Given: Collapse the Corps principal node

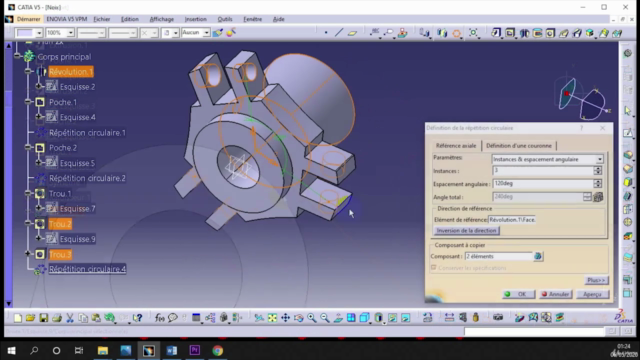Looking at the screenshot, I should coord(17,56).
